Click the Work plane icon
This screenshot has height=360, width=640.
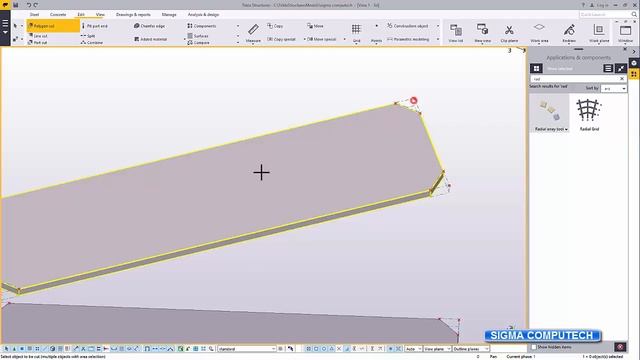(x=599, y=30)
